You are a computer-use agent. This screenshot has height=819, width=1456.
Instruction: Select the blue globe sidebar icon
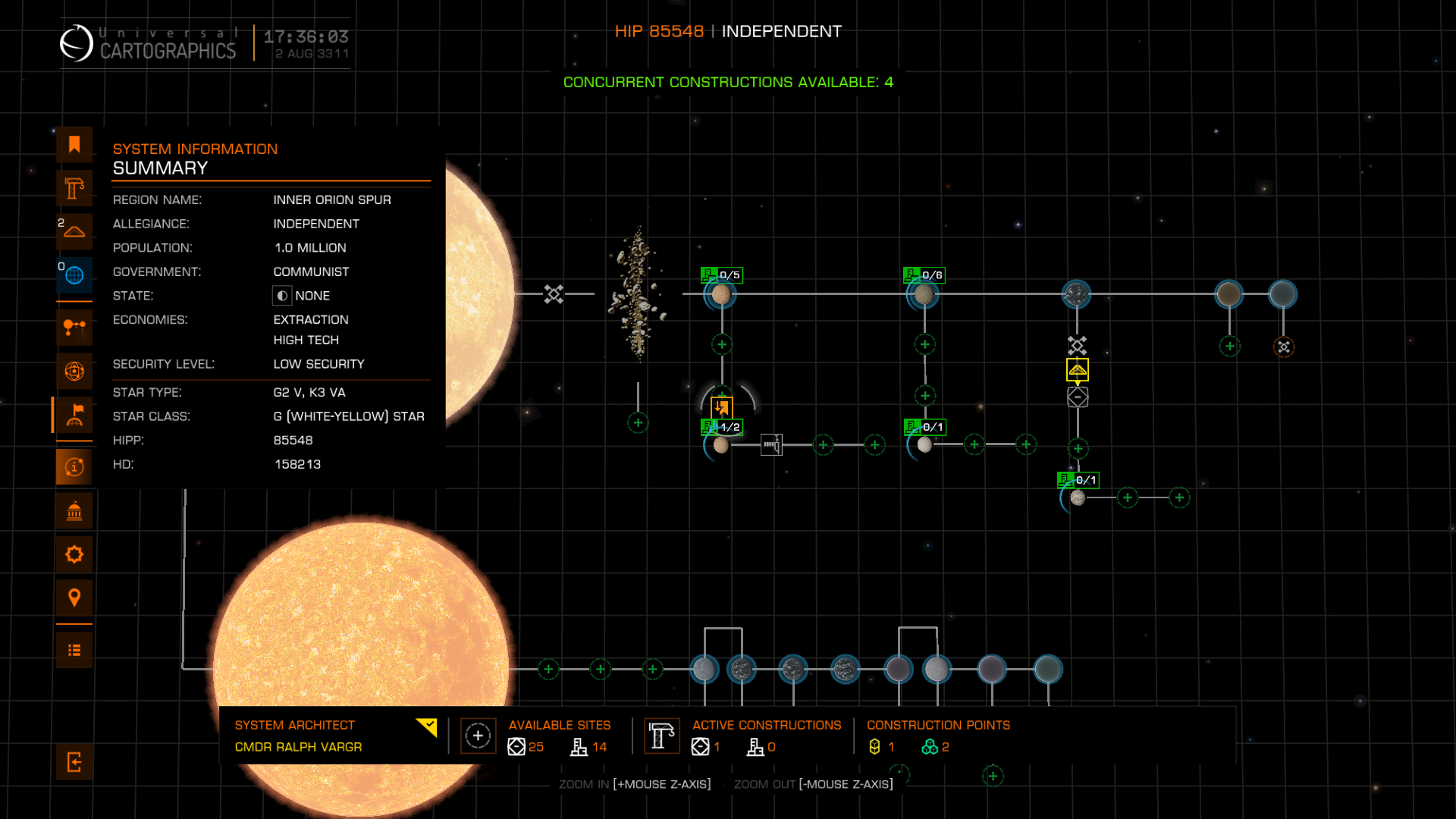(74, 275)
